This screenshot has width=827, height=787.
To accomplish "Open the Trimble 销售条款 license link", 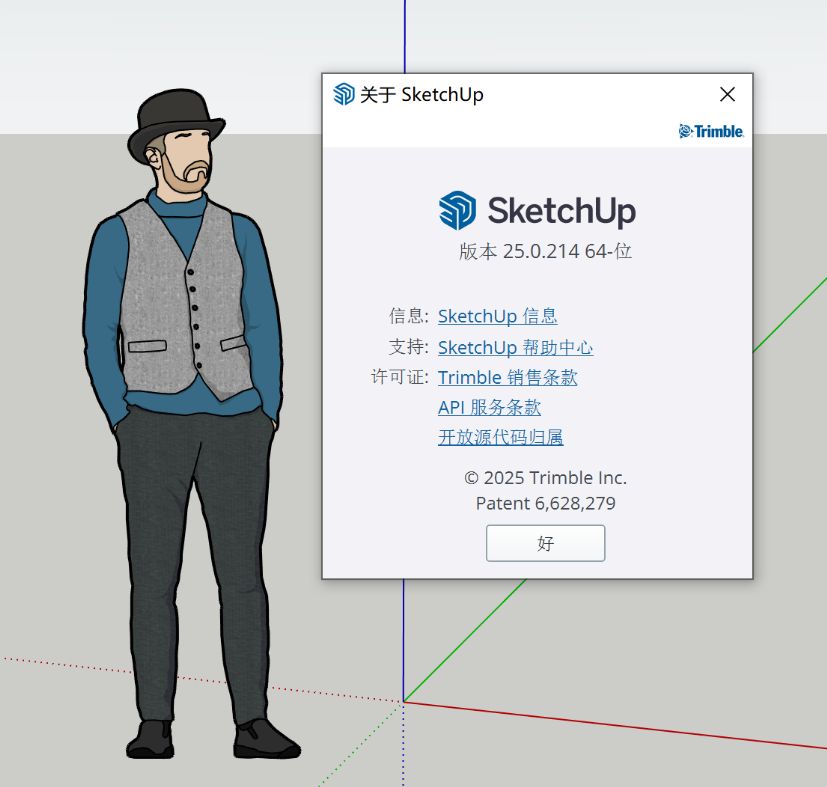I will pyautogui.click(x=507, y=377).
